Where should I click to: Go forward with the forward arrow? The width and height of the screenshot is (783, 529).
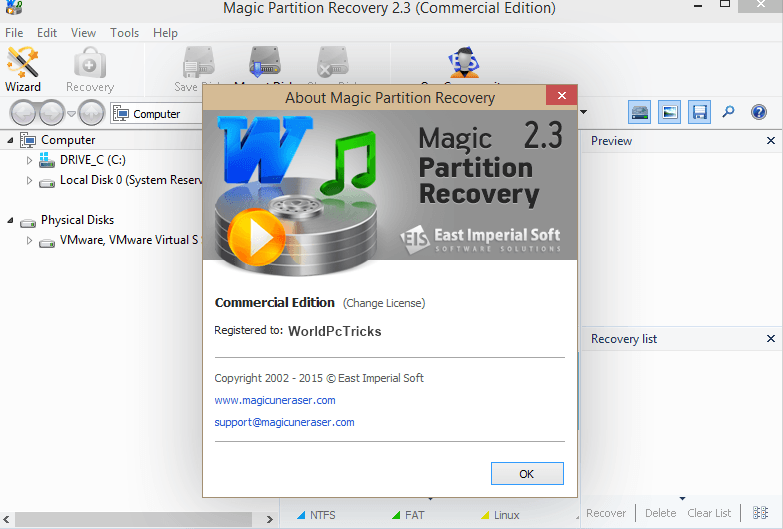[x=52, y=113]
